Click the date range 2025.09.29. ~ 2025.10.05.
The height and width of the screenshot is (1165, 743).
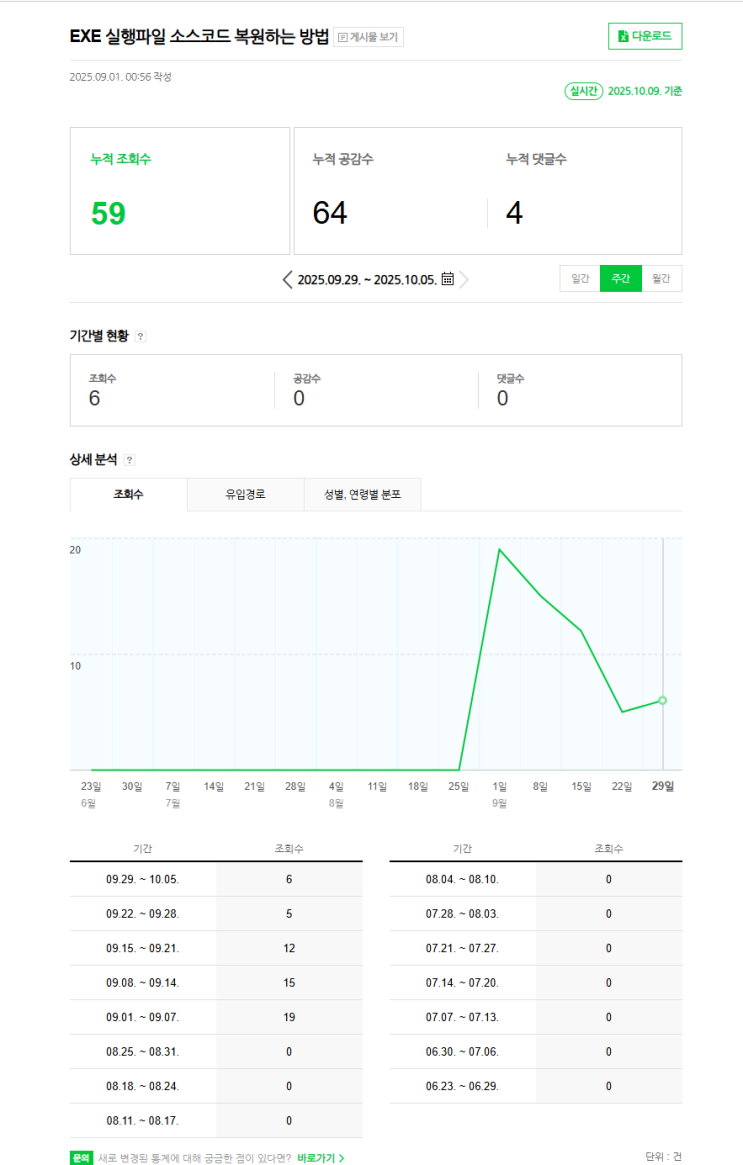(367, 279)
